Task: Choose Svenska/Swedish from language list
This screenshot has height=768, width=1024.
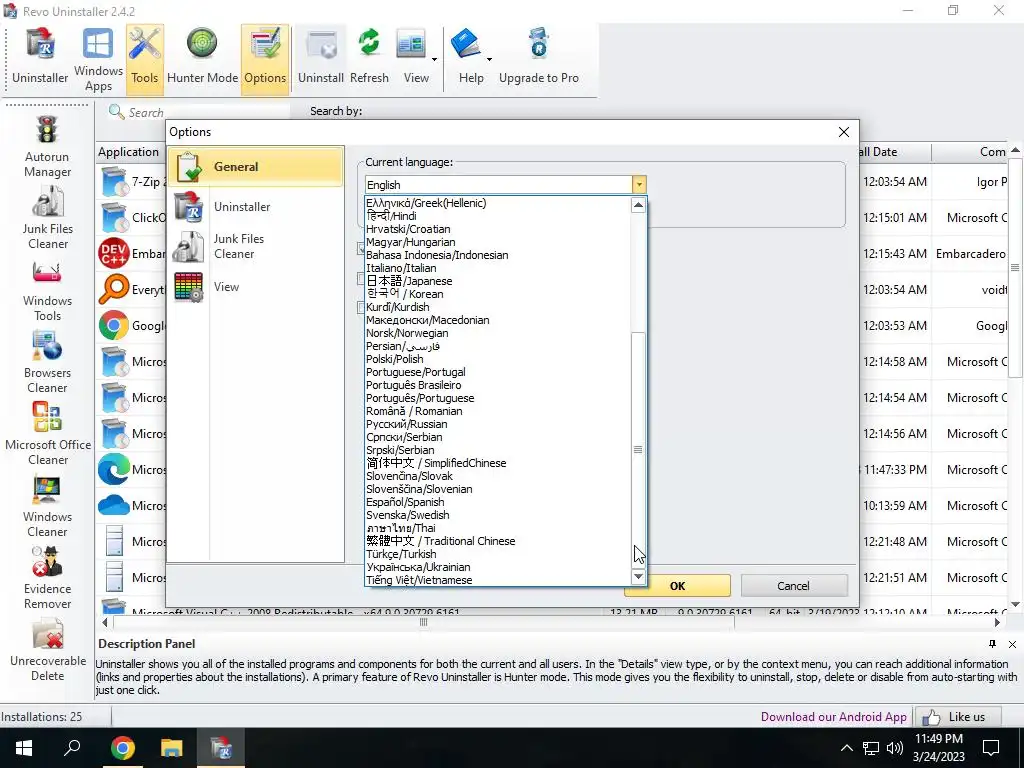Action: pos(408,515)
